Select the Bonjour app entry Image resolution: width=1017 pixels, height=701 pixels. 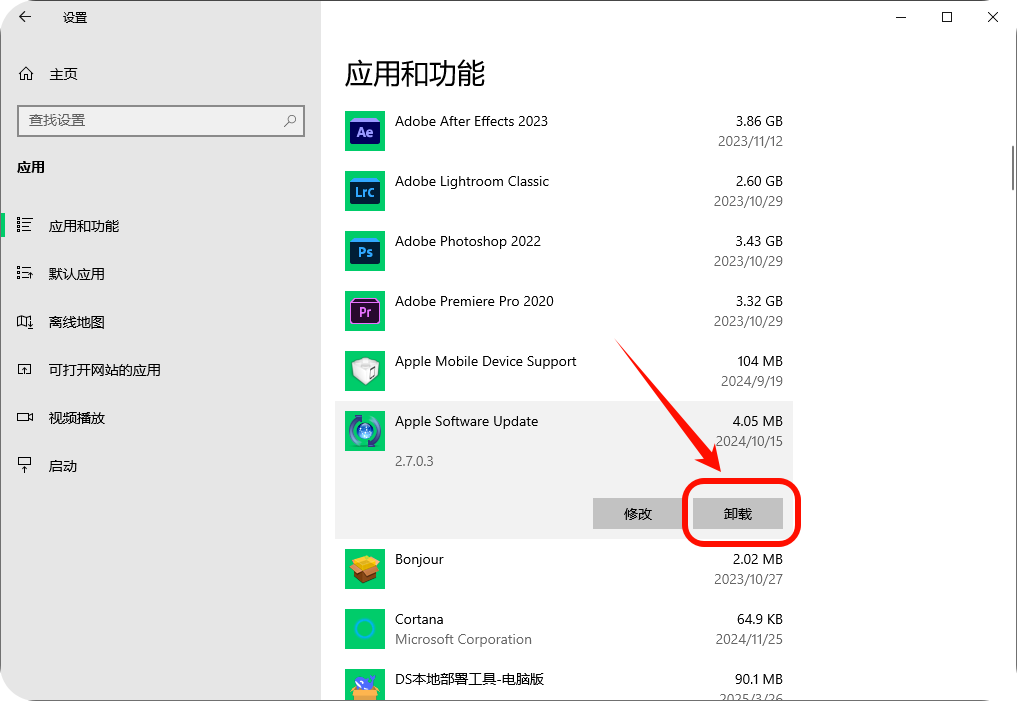[x=564, y=569]
